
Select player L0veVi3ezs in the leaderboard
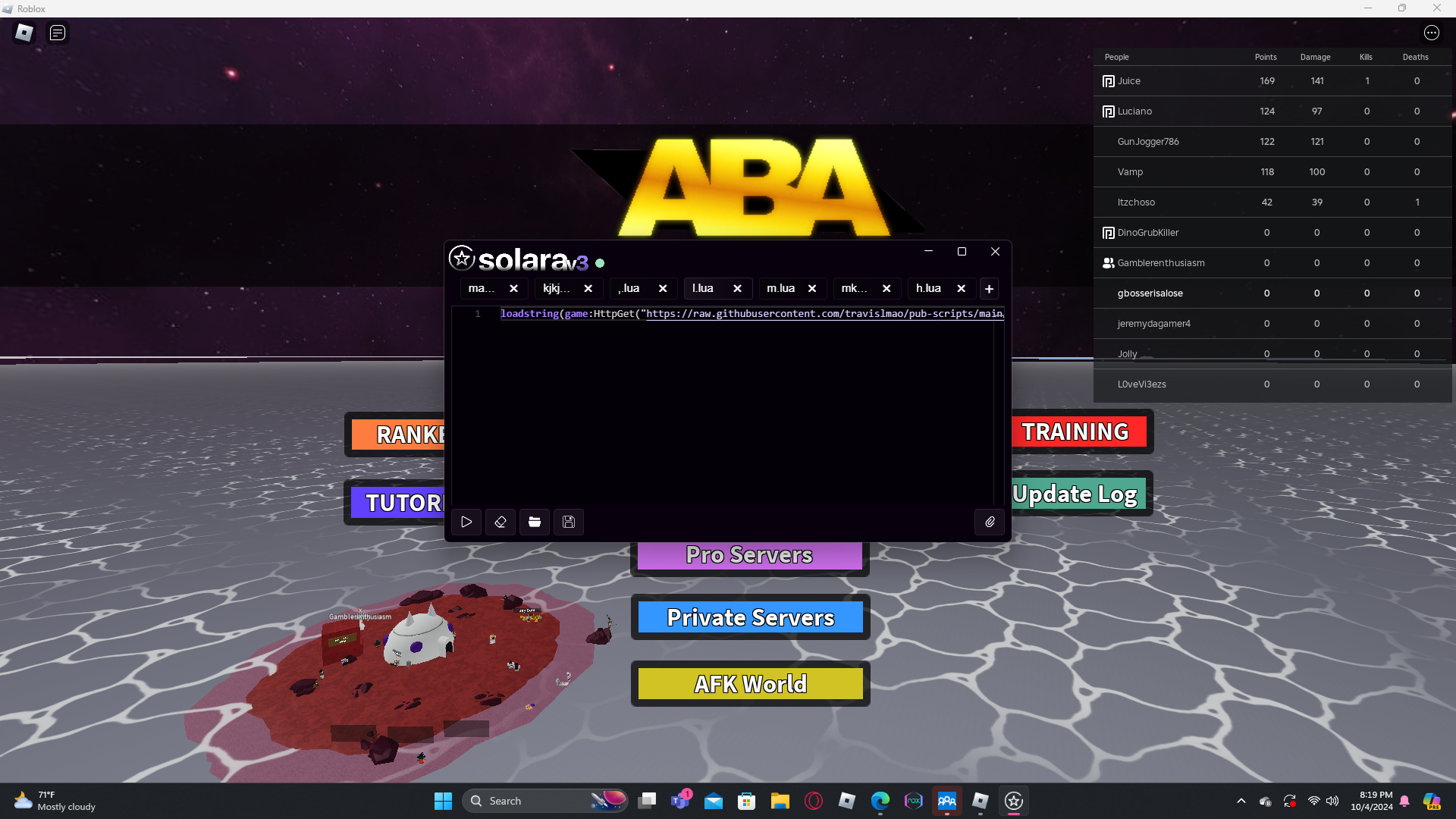point(1272,384)
